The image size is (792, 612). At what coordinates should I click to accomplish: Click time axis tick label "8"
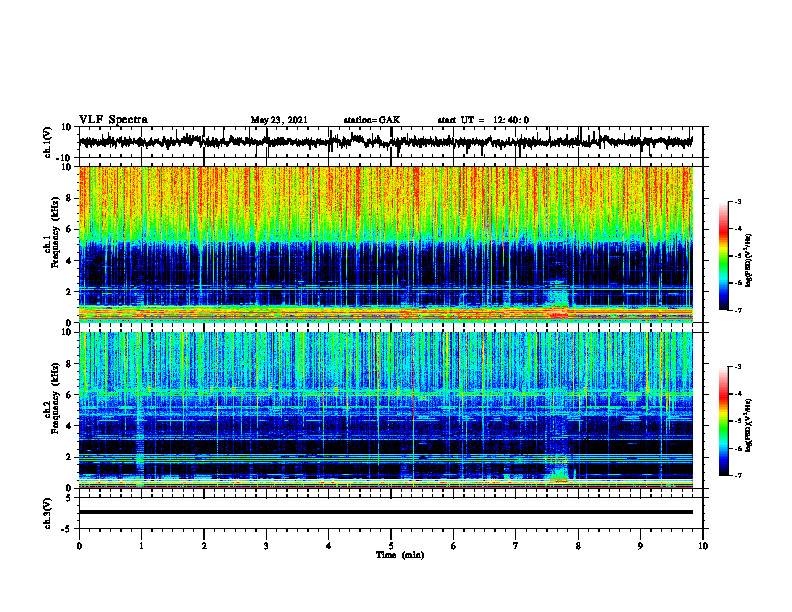578,546
